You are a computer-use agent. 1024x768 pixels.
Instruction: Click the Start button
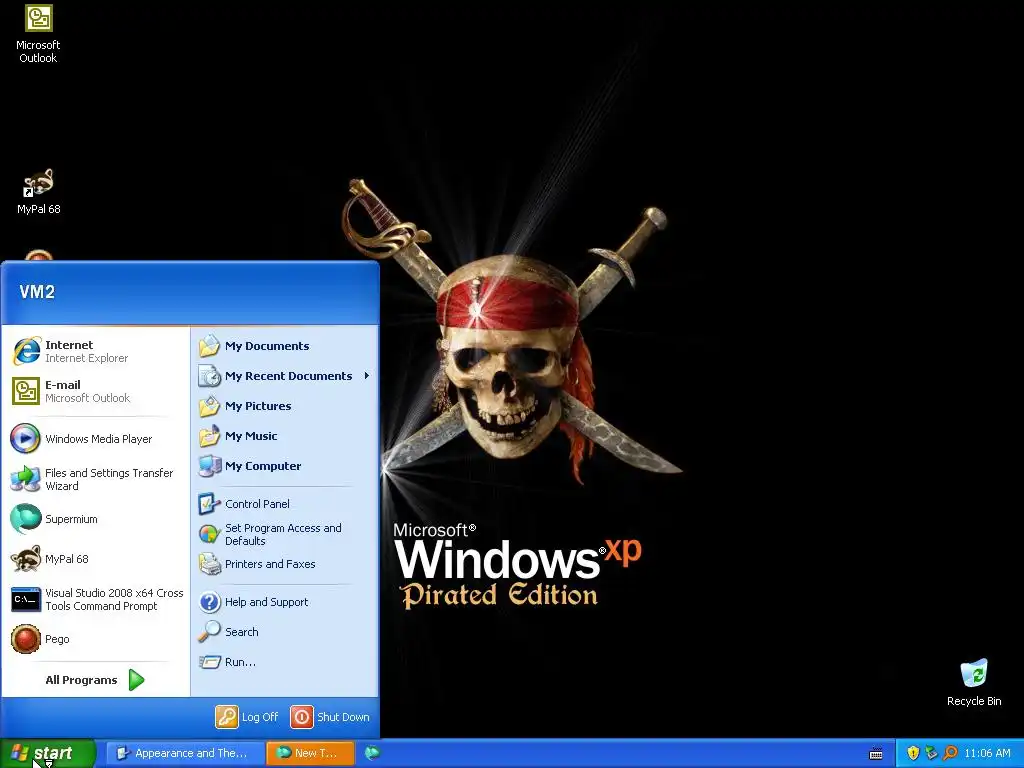pyautogui.click(x=48, y=753)
